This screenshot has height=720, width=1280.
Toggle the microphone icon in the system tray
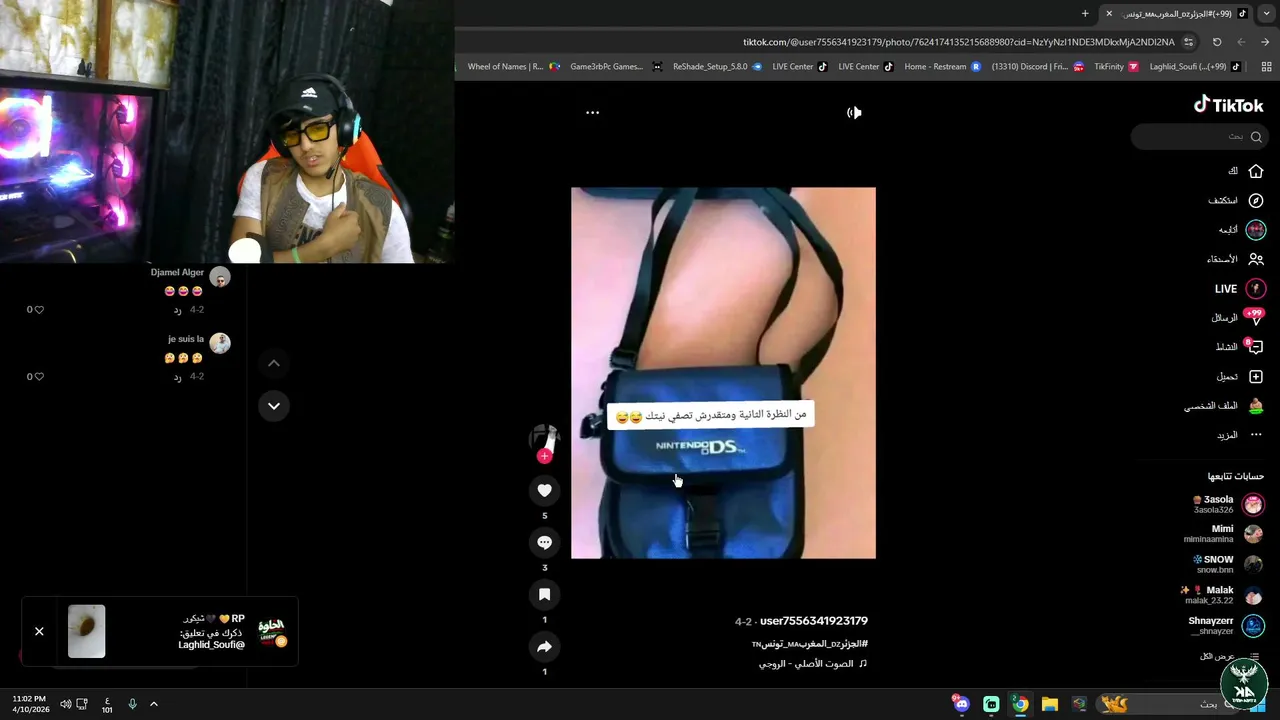[x=132, y=704]
